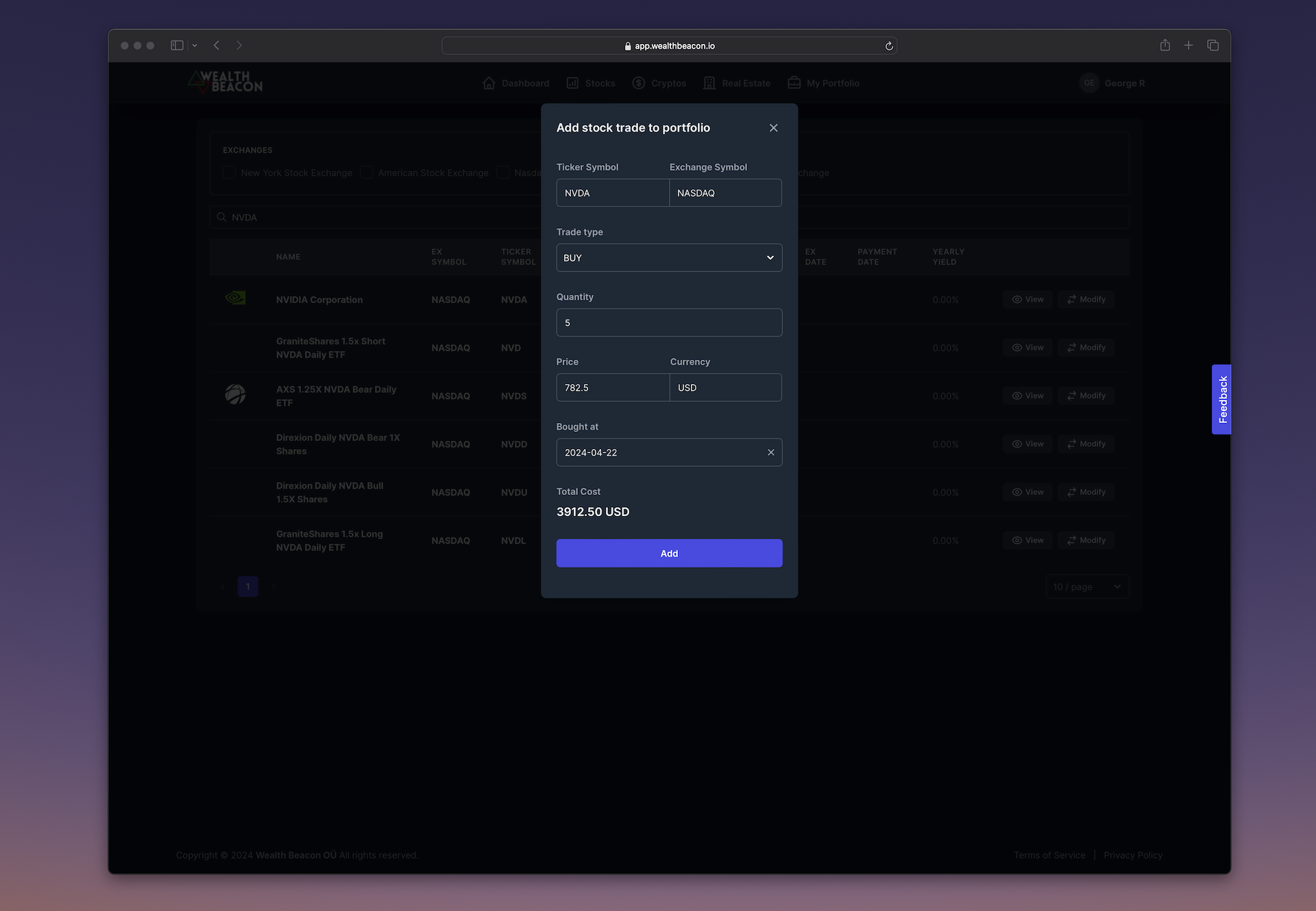Click the Add button to confirm trade
The height and width of the screenshot is (911, 1316).
[x=669, y=553]
